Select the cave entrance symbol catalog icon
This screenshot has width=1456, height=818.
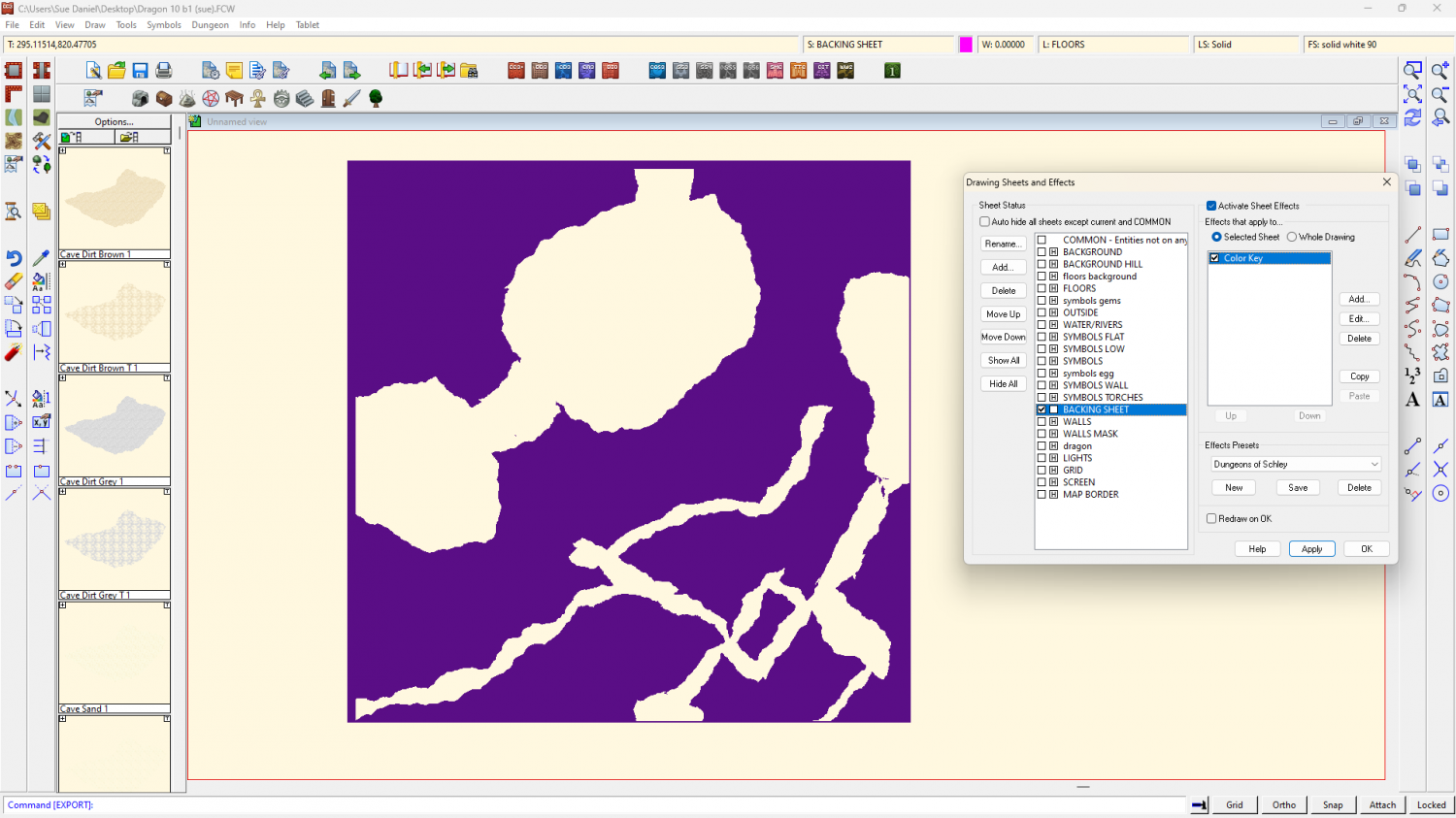(141, 98)
